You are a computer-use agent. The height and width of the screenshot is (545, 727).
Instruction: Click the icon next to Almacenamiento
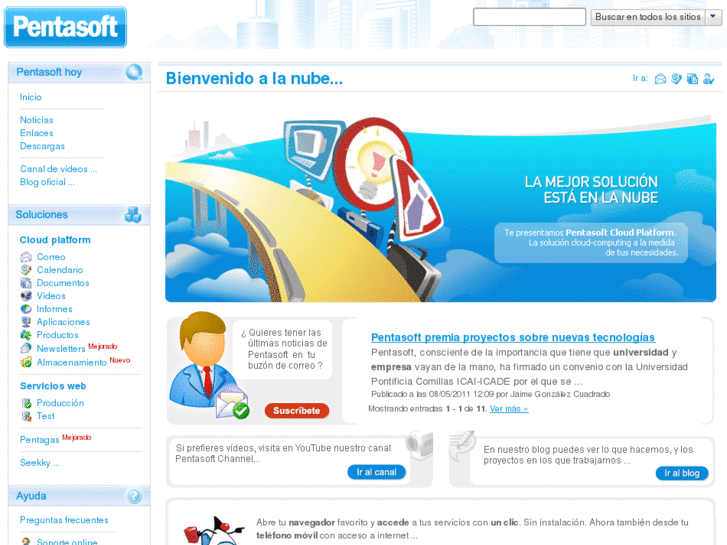26,362
